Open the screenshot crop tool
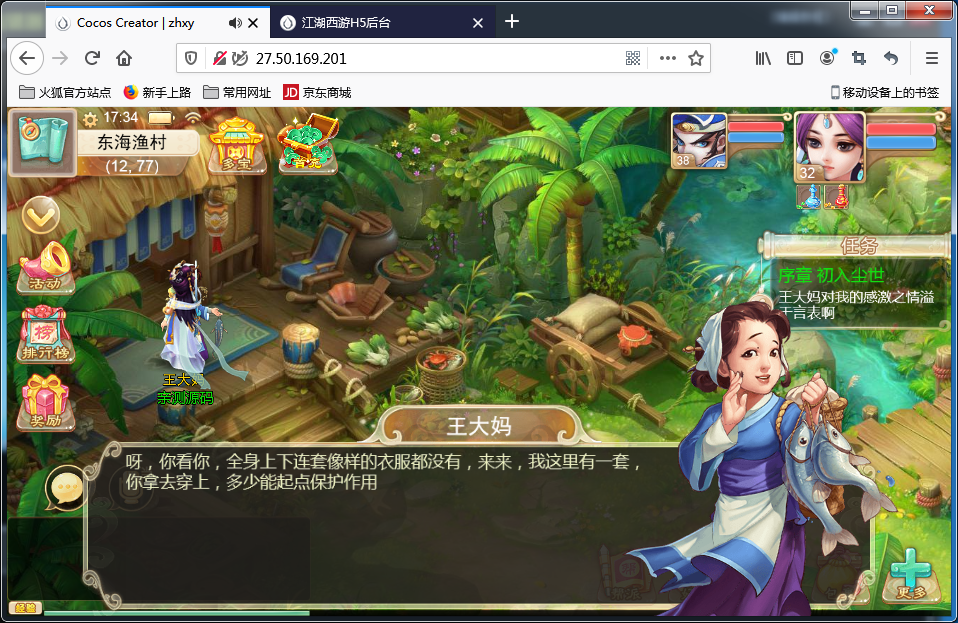This screenshot has width=958, height=623. (859, 58)
